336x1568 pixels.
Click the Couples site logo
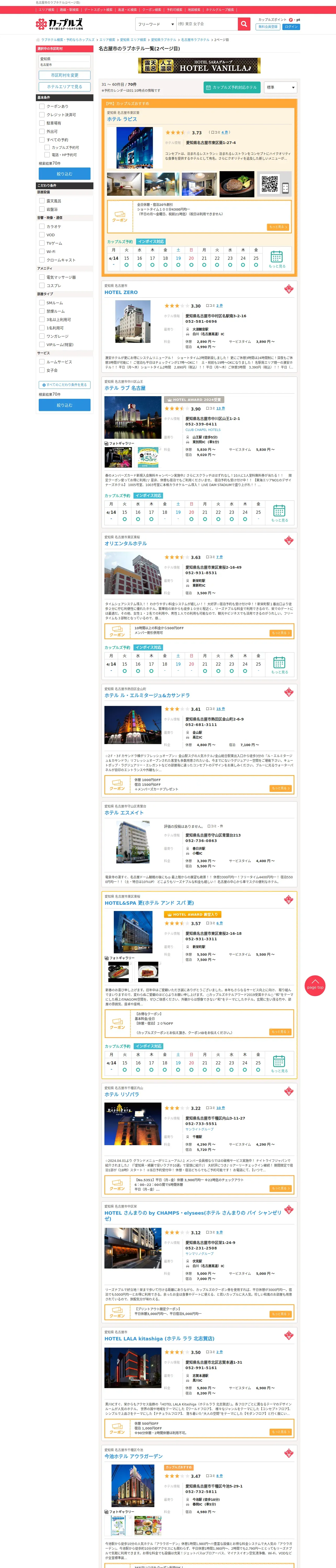click(60, 24)
